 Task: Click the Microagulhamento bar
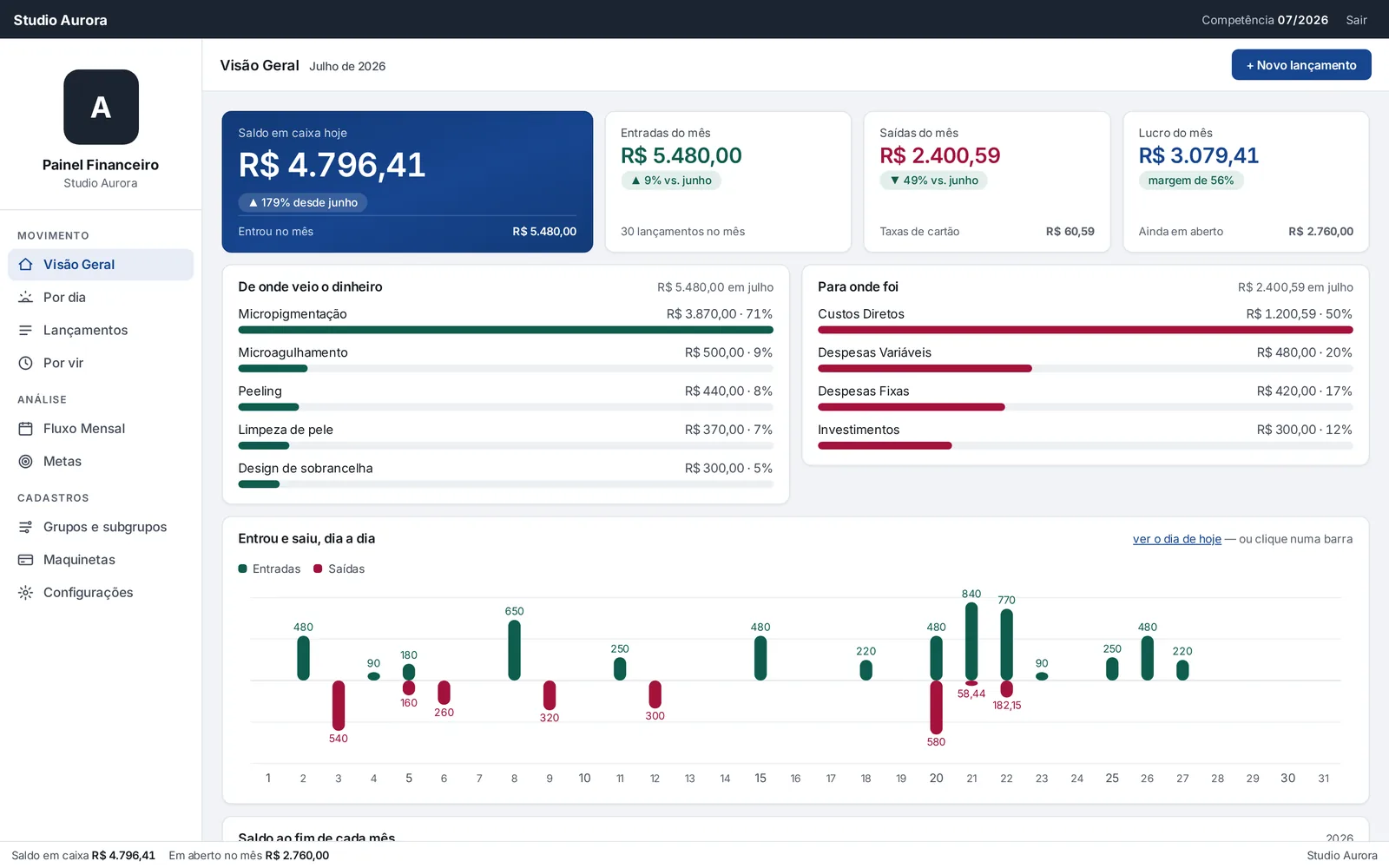pyautogui.click(x=506, y=369)
